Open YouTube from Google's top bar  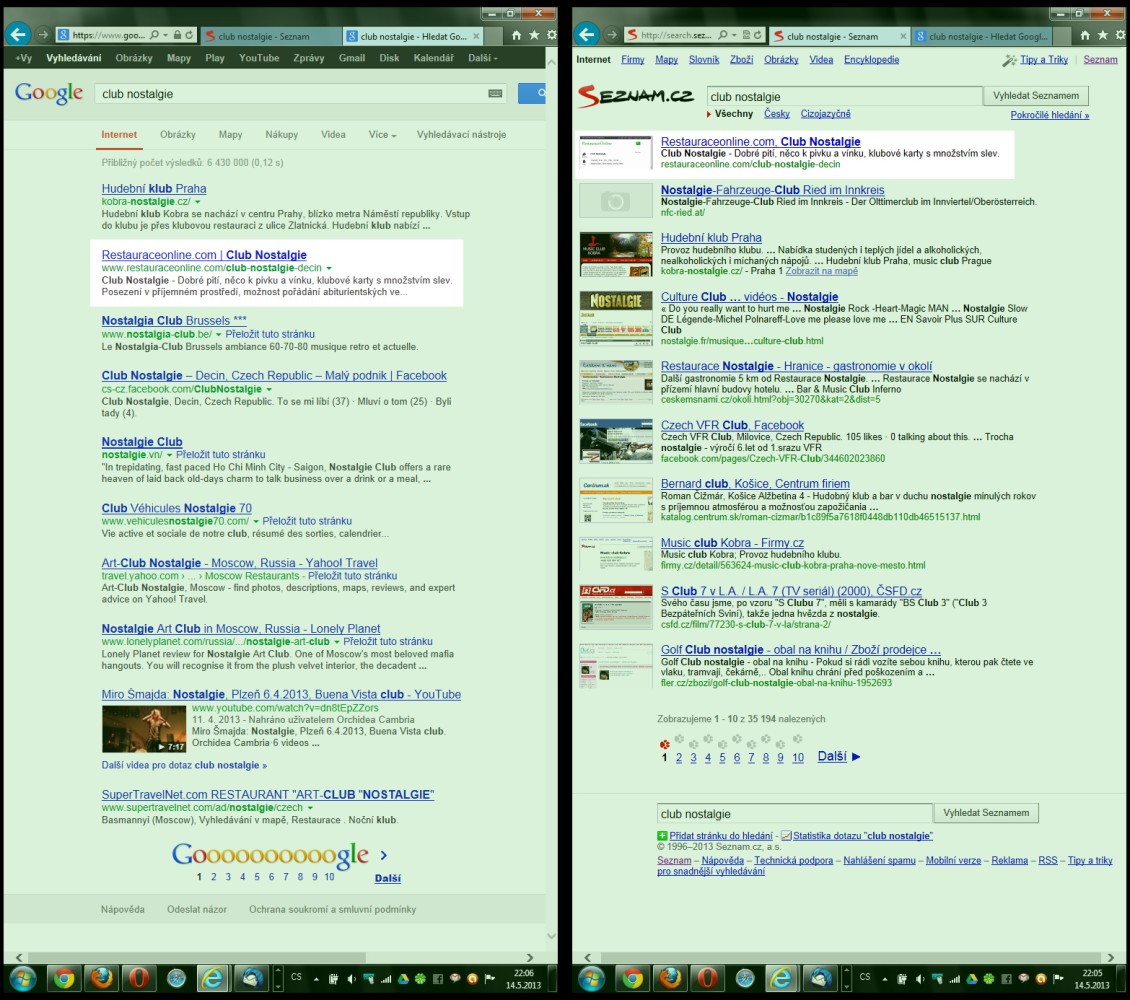(259, 58)
